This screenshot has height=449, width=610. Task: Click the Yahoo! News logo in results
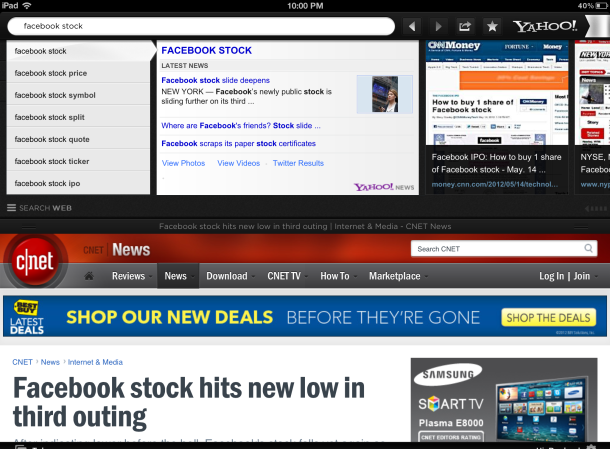(x=384, y=187)
